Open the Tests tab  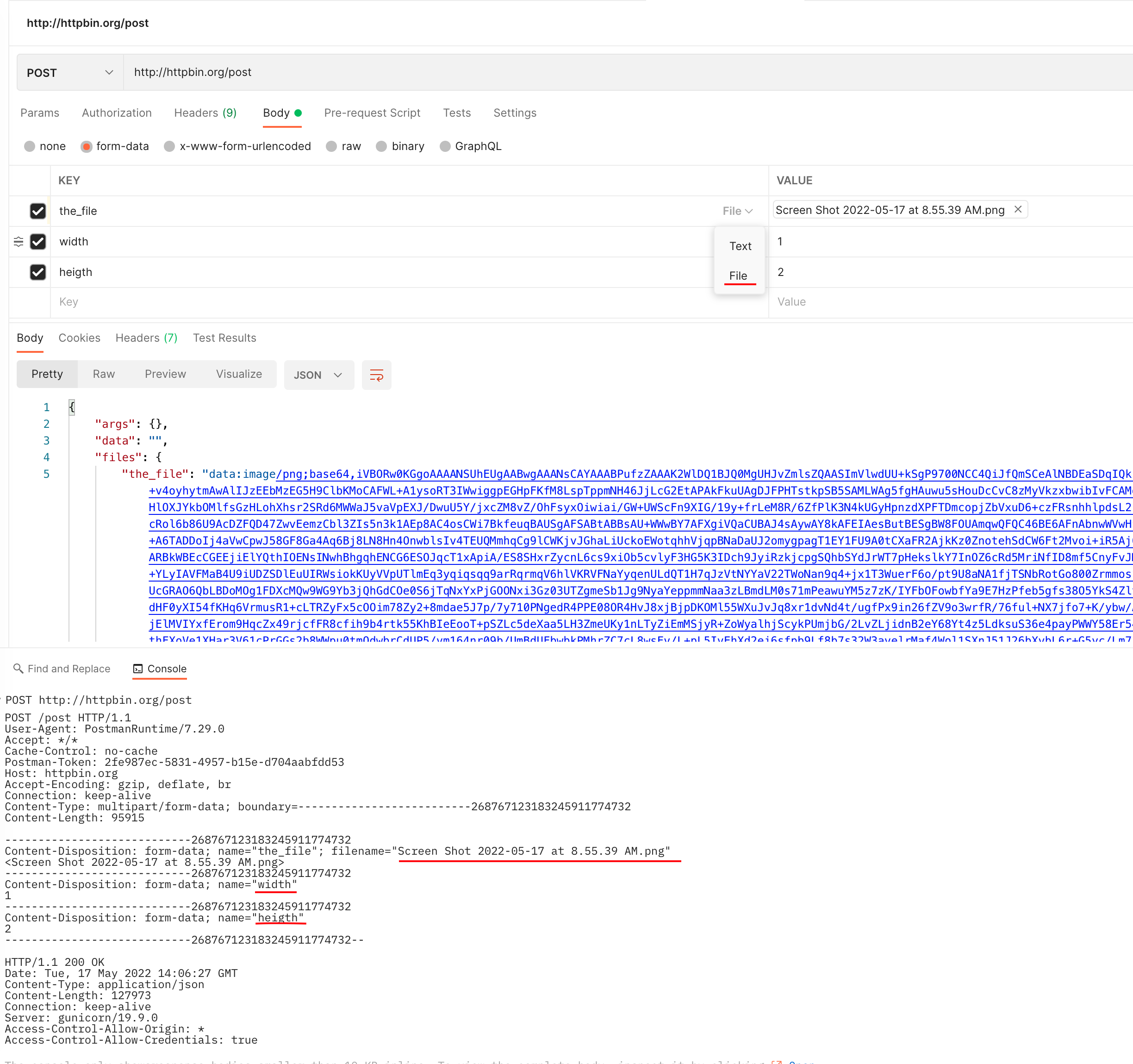(457, 113)
